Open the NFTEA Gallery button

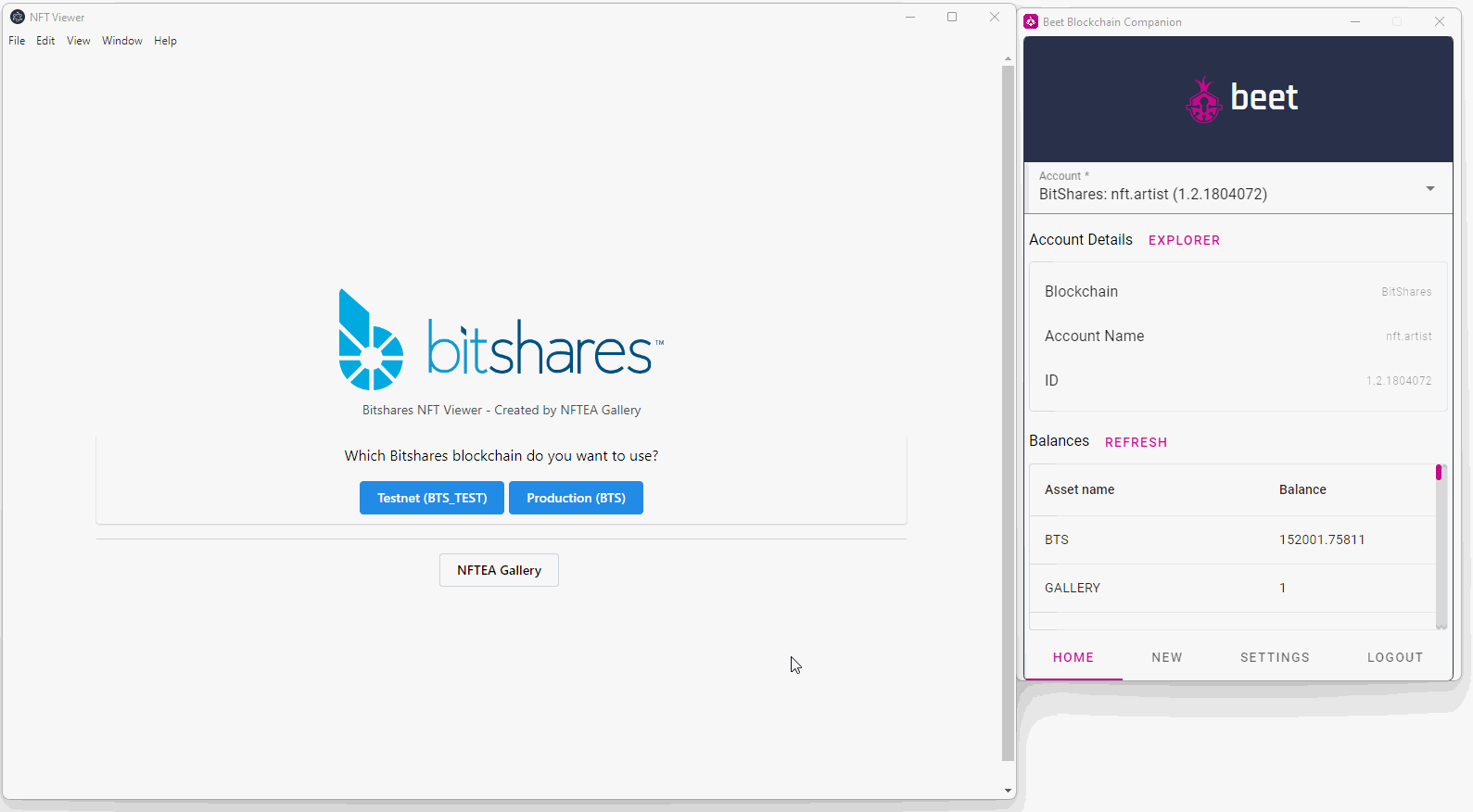(499, 570)
